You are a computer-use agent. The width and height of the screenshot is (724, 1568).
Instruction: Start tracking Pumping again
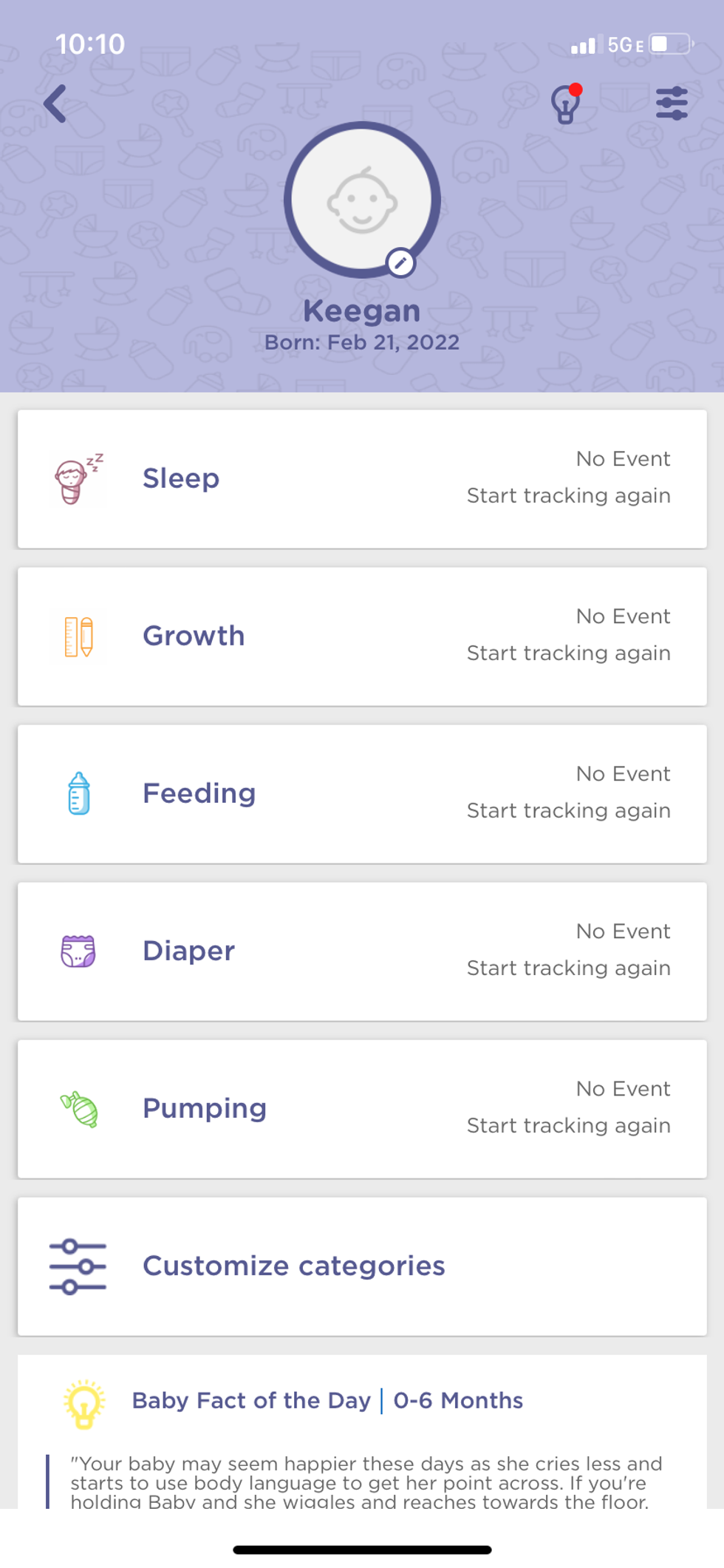pos(568,1125)
